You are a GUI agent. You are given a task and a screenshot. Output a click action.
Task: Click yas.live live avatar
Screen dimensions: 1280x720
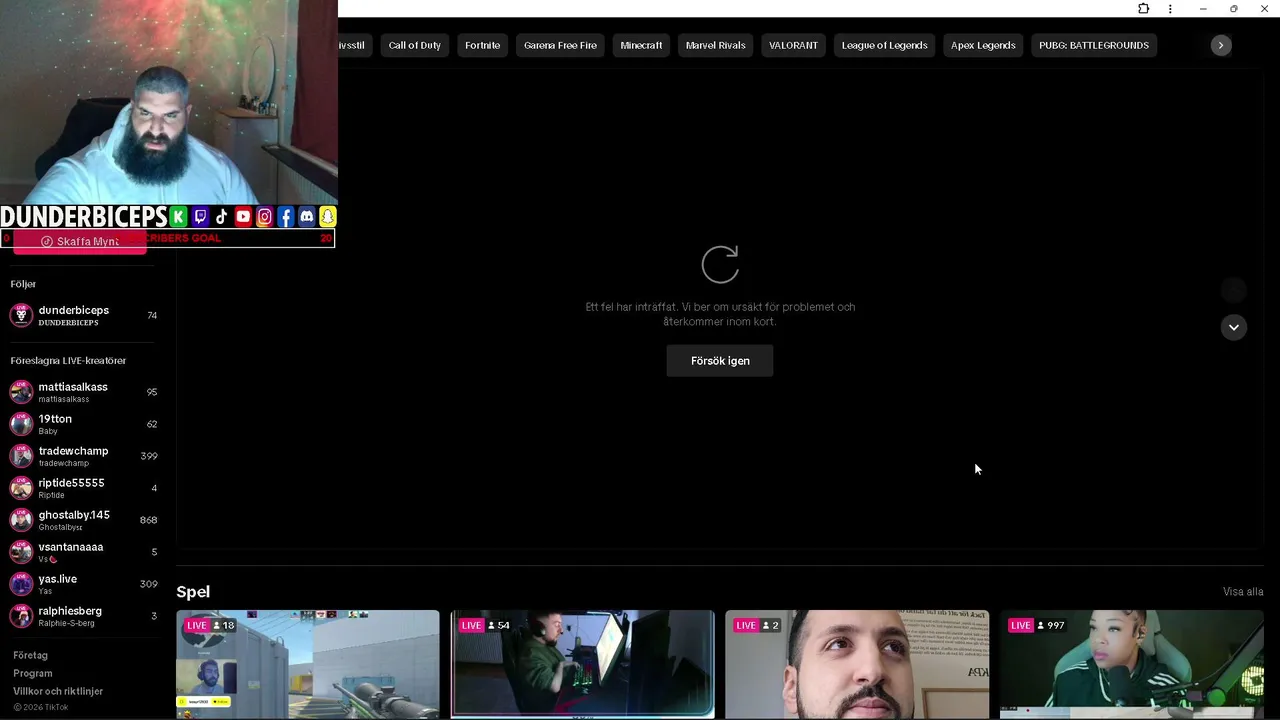click(x=21, y=584)
